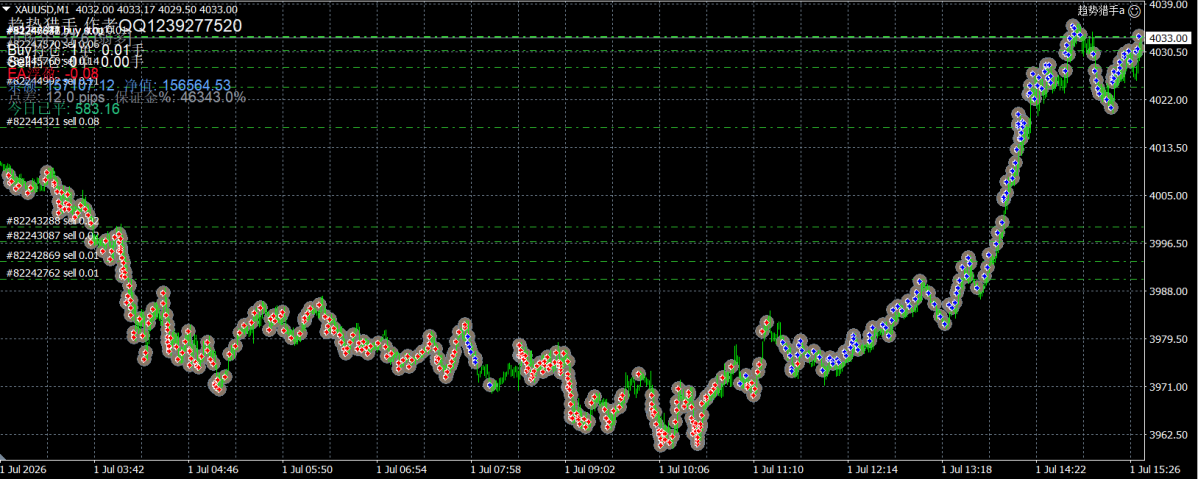Image resolution: width=1198 pixels, height=479 pixels.
Task: Click the 3988.00 price axis label
Action: click(x=1168, y=291)
